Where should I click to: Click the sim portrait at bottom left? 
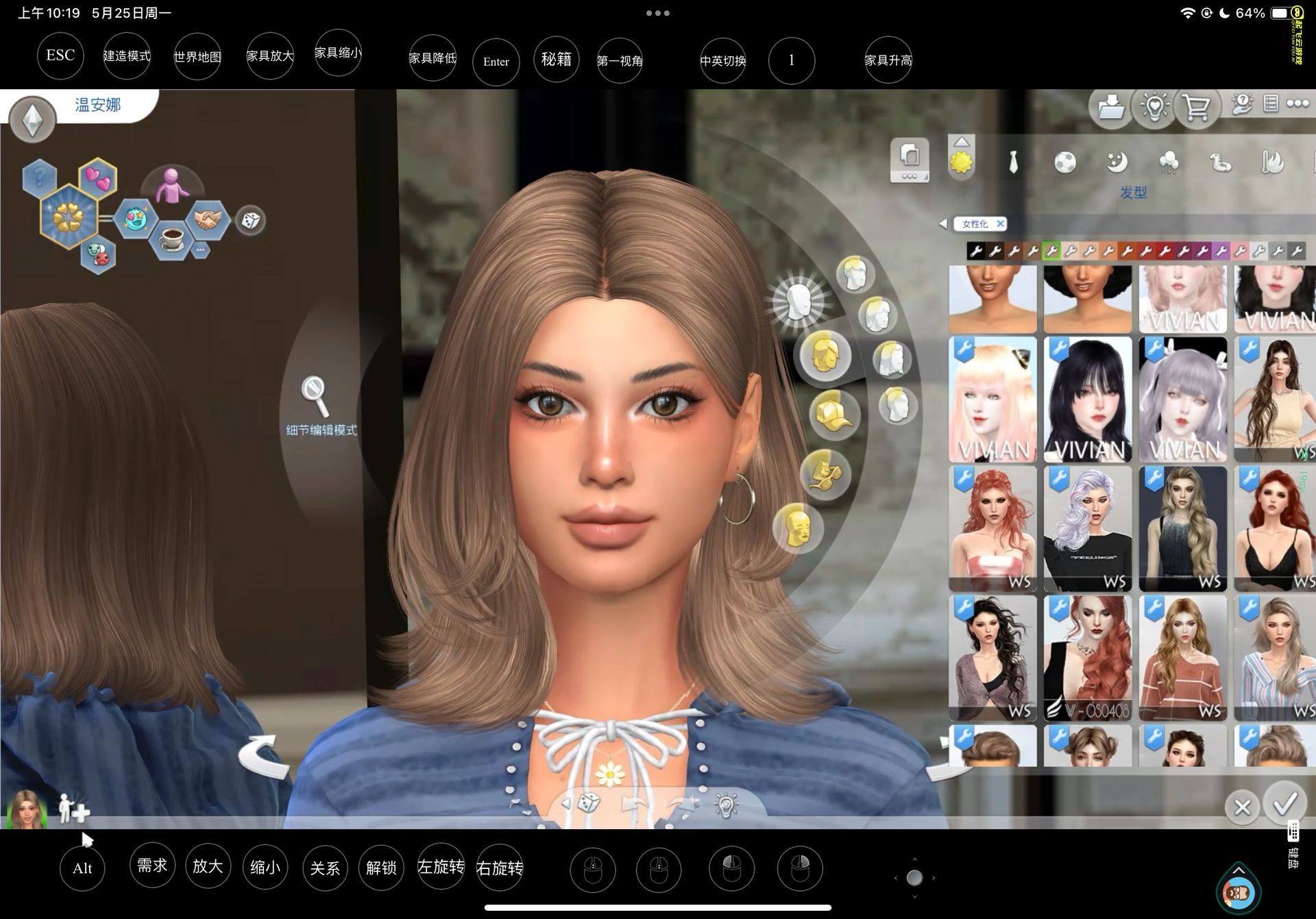click(x=27, y=809)
